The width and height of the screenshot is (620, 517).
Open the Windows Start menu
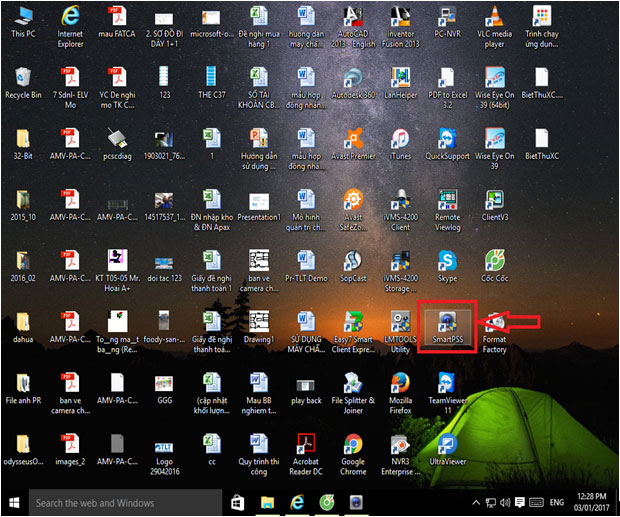(x=14, y=503)
